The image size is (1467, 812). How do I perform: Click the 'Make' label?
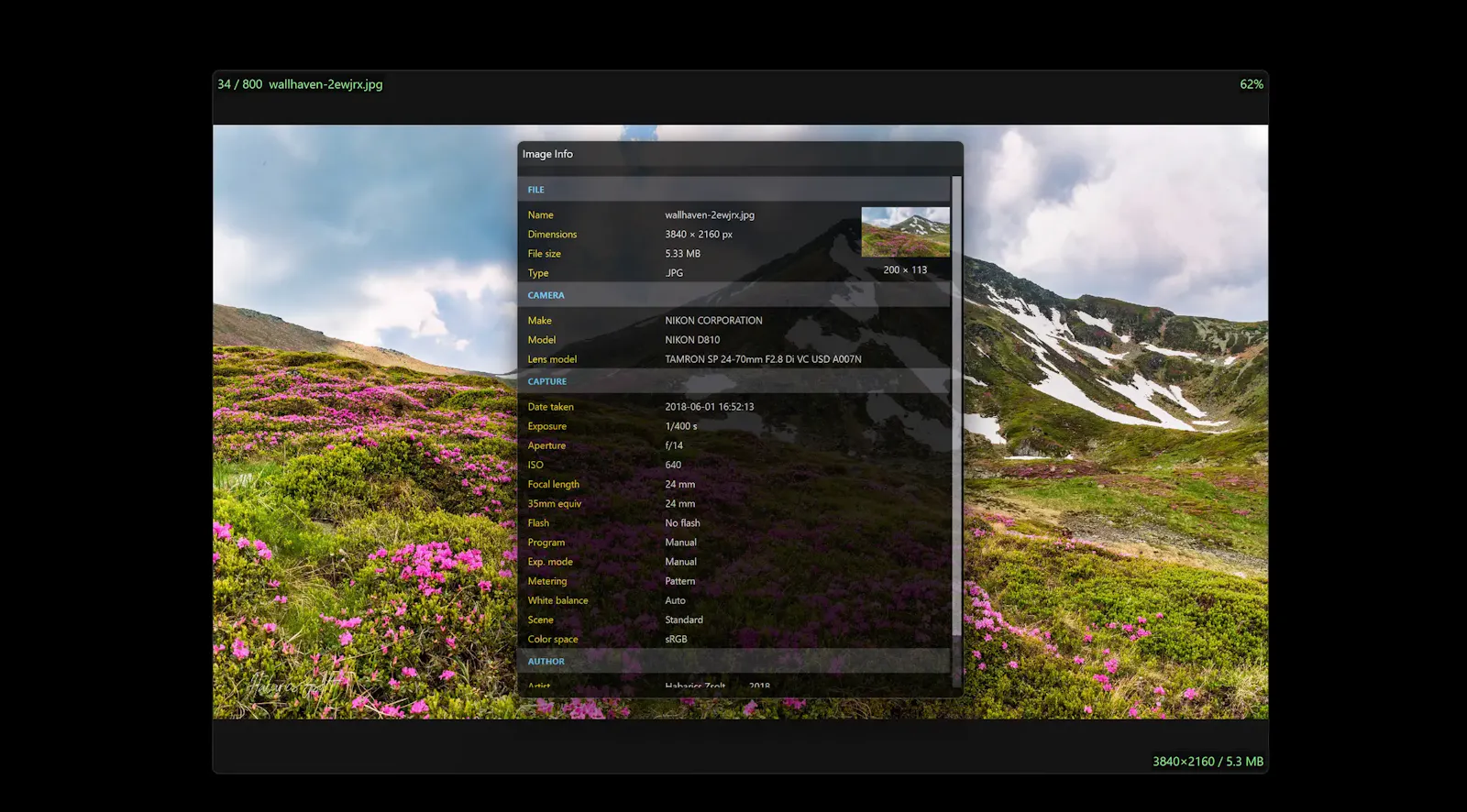point(540,321)
